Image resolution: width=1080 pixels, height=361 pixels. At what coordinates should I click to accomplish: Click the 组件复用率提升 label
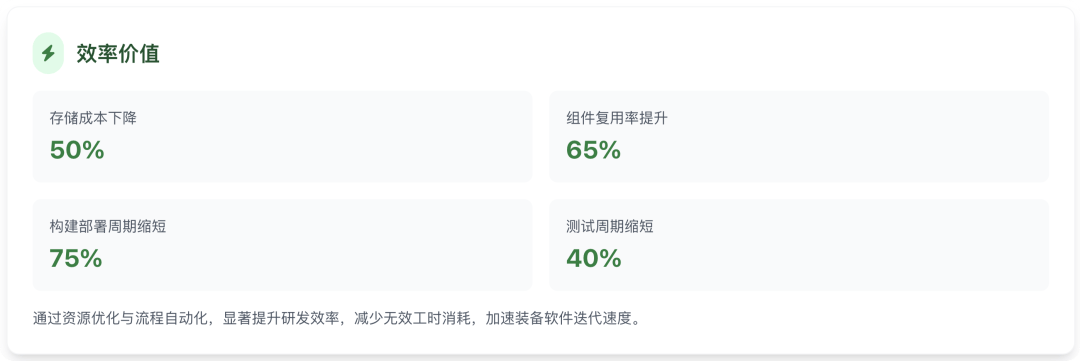click(617, 118)
